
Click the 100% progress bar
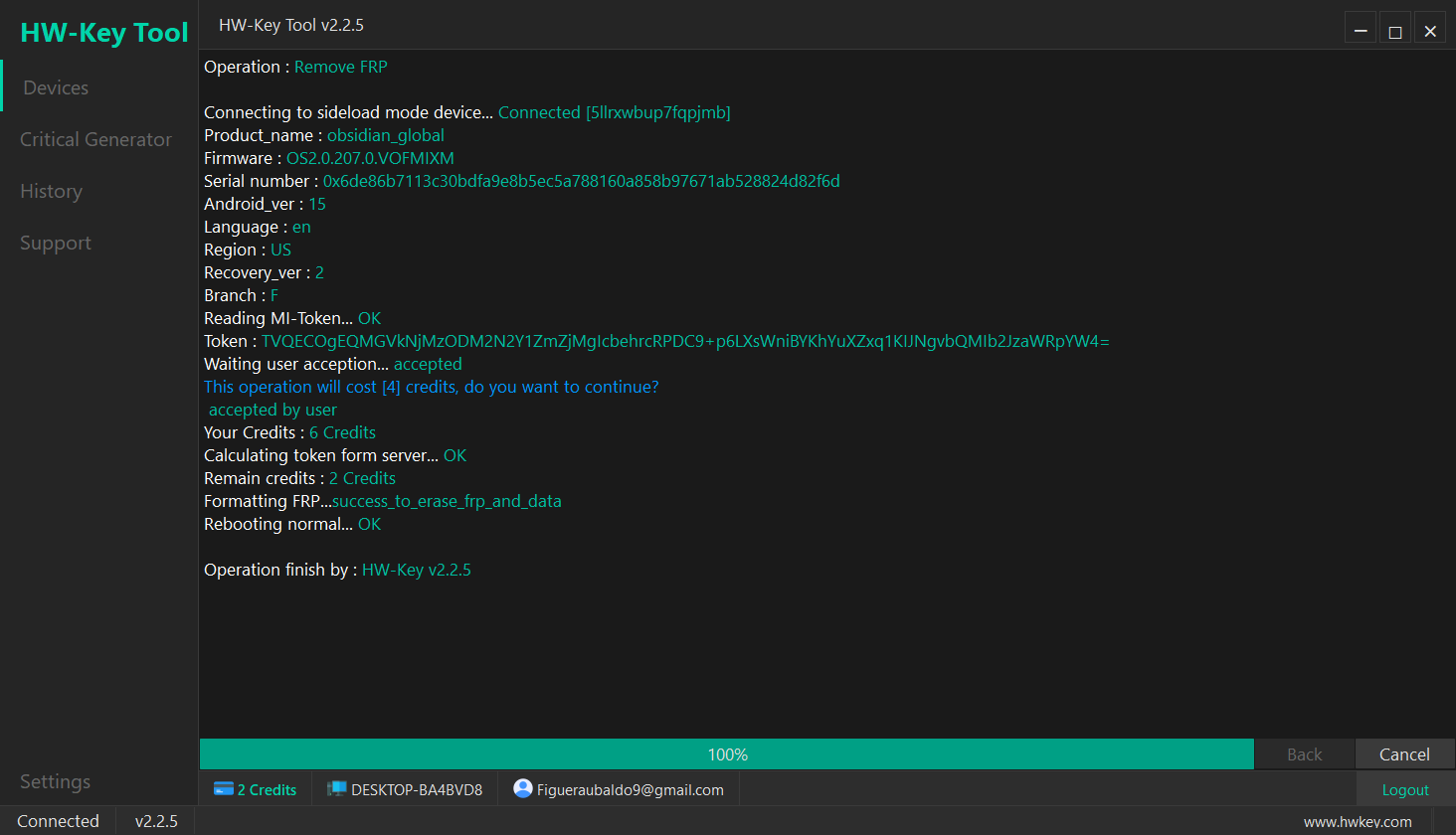[727, 753]
